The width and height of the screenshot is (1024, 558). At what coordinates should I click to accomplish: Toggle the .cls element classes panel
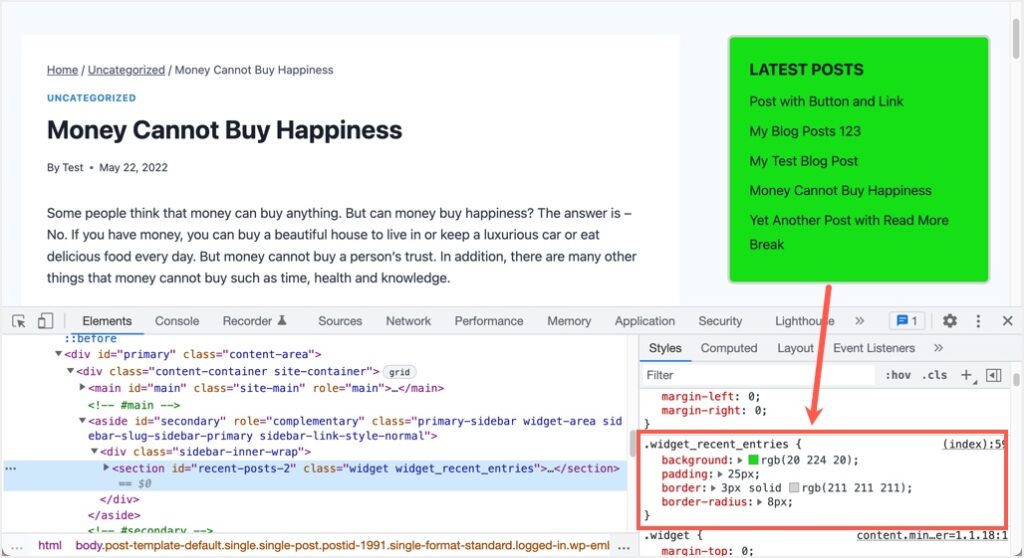pyautogui.click(x=935, y=375)
